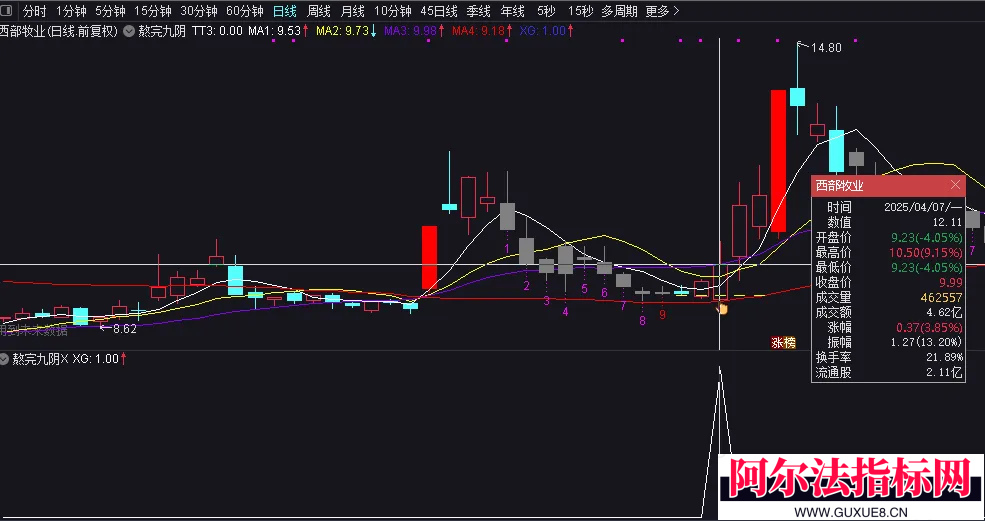Screen dimensions: 985x521
Task: Click the 8.62 low price marker
Action: (x=124, y=328)
